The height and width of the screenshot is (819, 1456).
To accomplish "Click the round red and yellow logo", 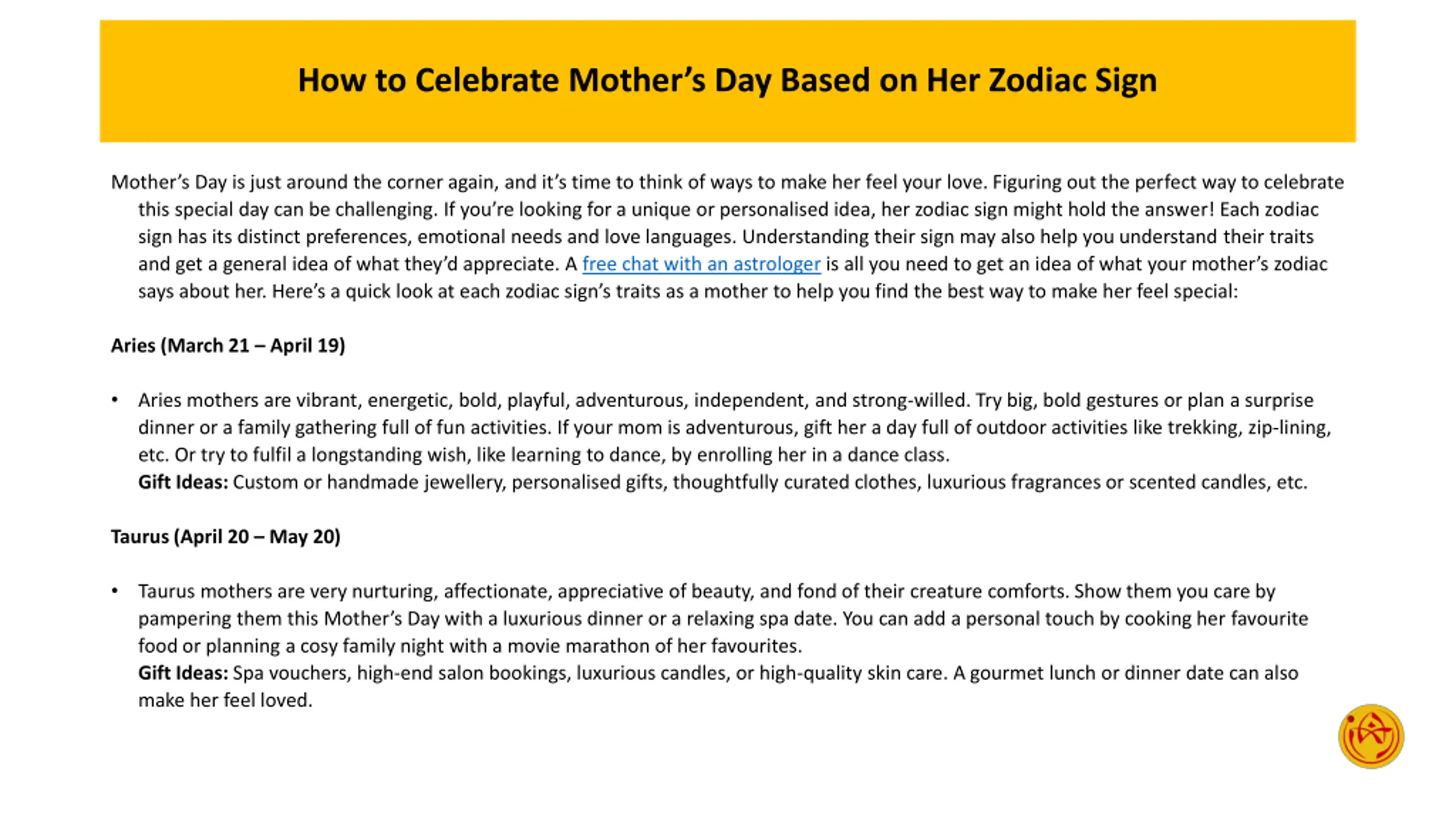I will tap(1371, 737).
